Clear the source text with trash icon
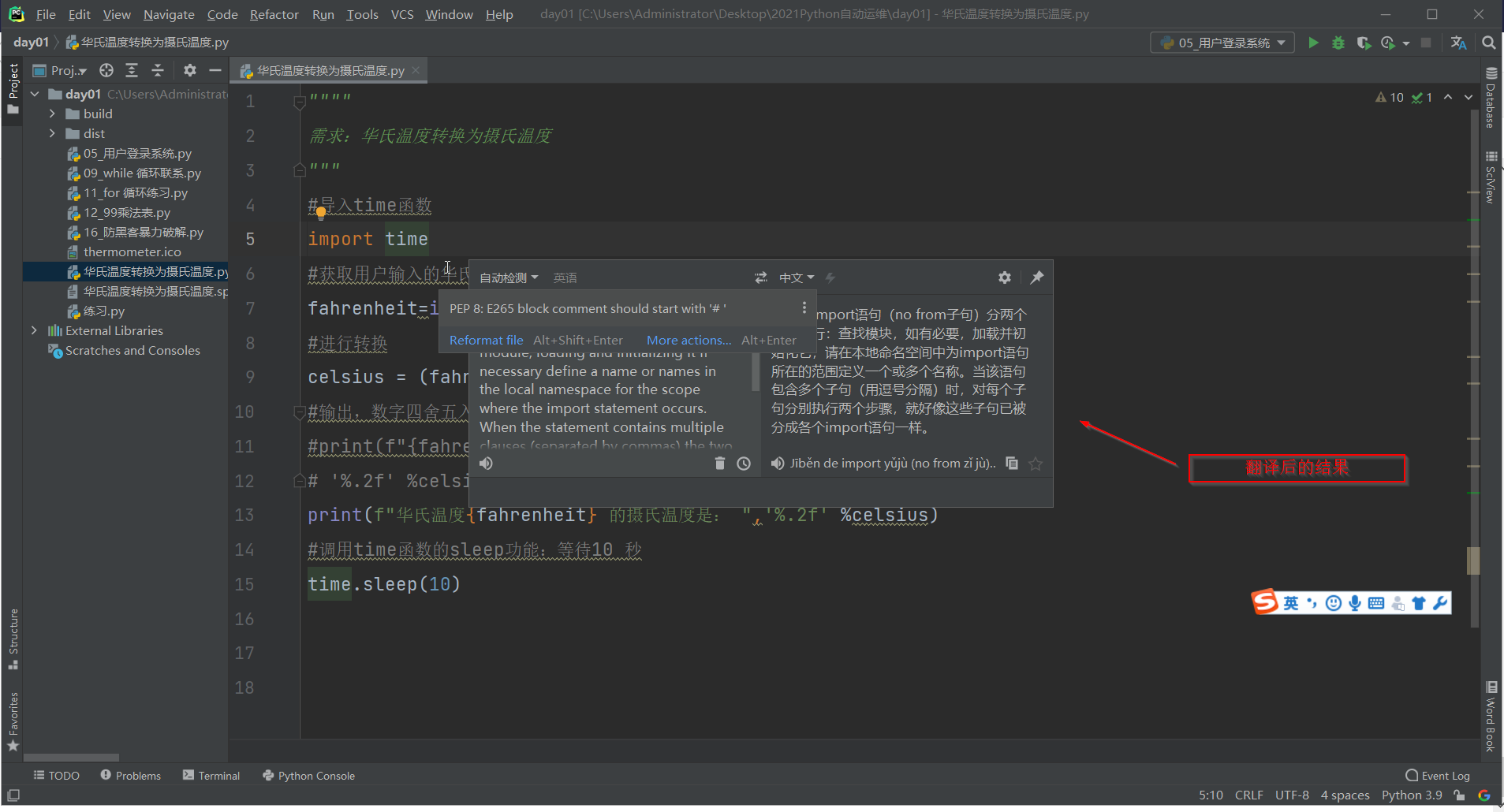This screenshot has height=812, width=1504. (x=718, y=464)
